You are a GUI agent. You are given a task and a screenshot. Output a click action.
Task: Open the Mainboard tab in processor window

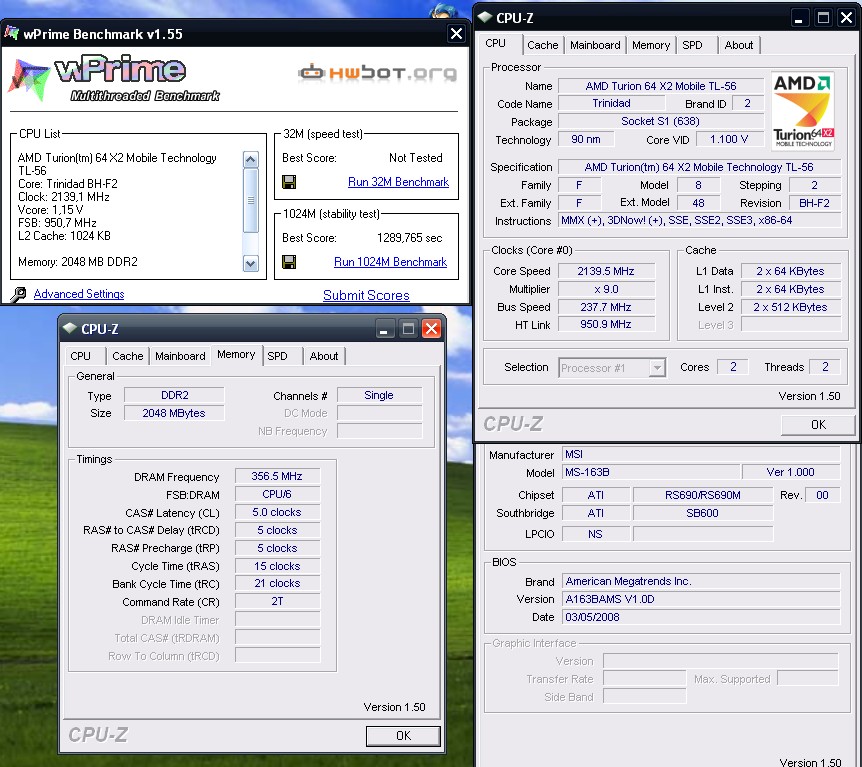point(595,45)
